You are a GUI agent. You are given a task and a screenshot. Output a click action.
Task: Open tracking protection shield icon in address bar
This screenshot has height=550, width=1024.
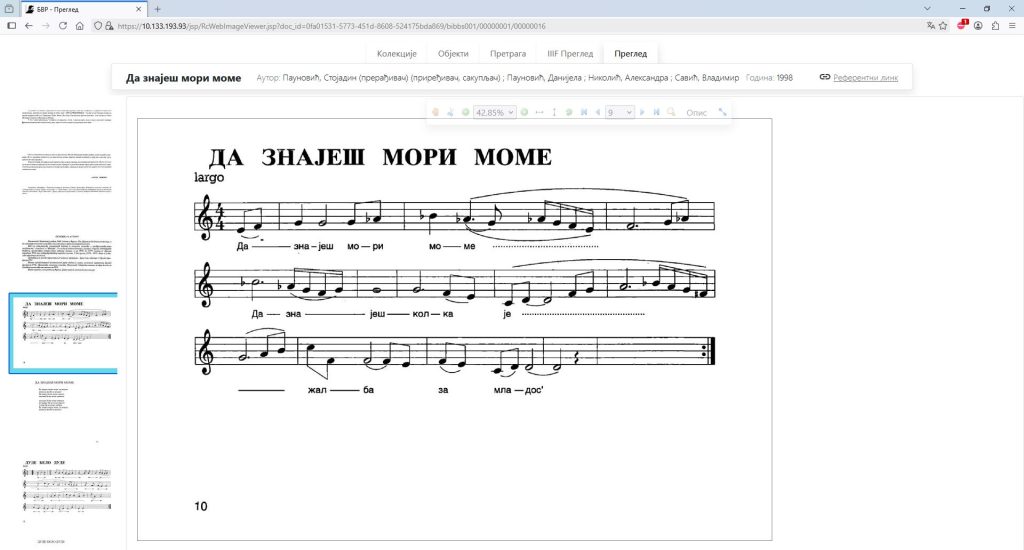click(x=98, y=26)
